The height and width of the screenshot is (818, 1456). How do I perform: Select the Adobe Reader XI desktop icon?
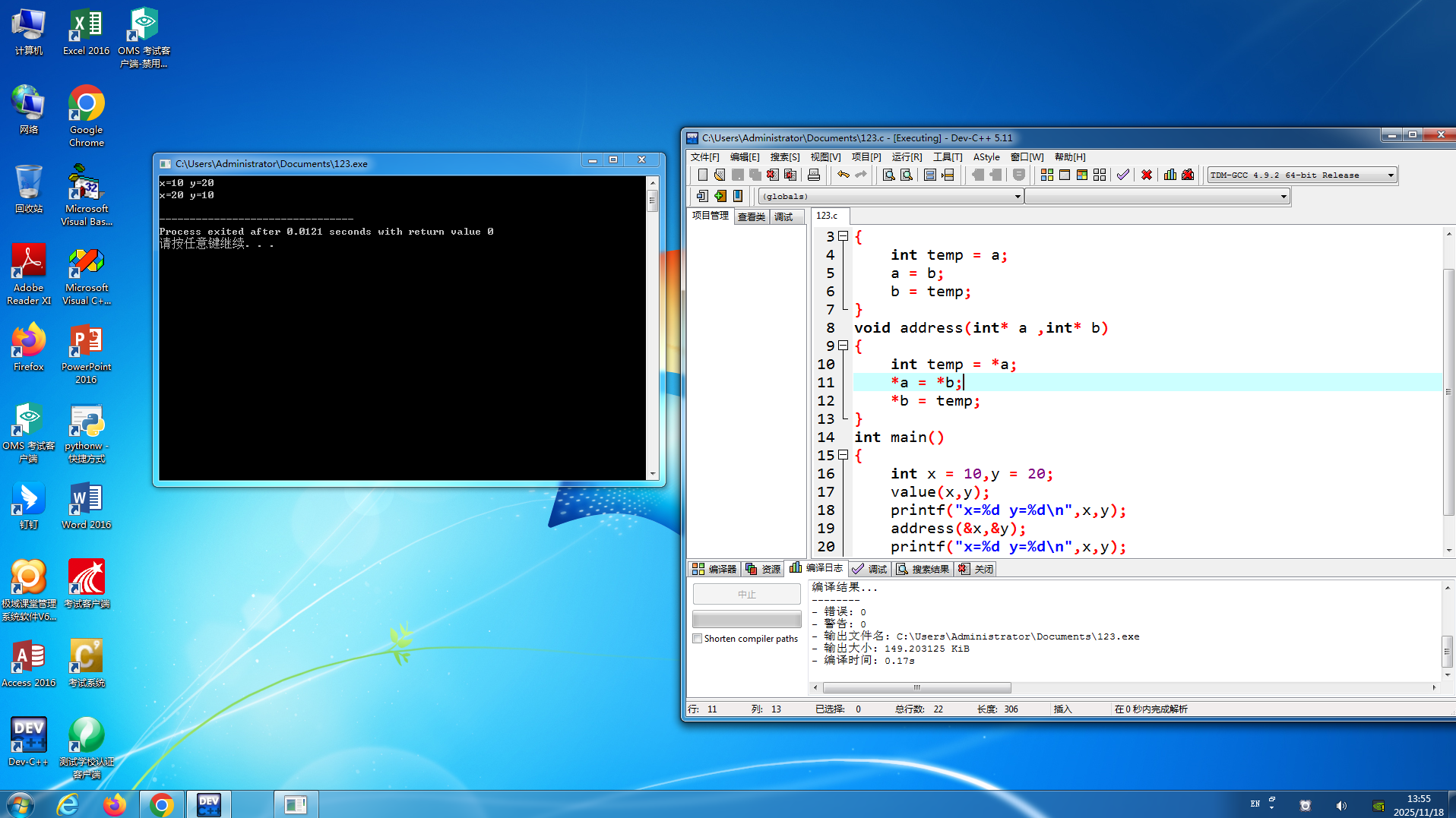(x=29, y=274)
